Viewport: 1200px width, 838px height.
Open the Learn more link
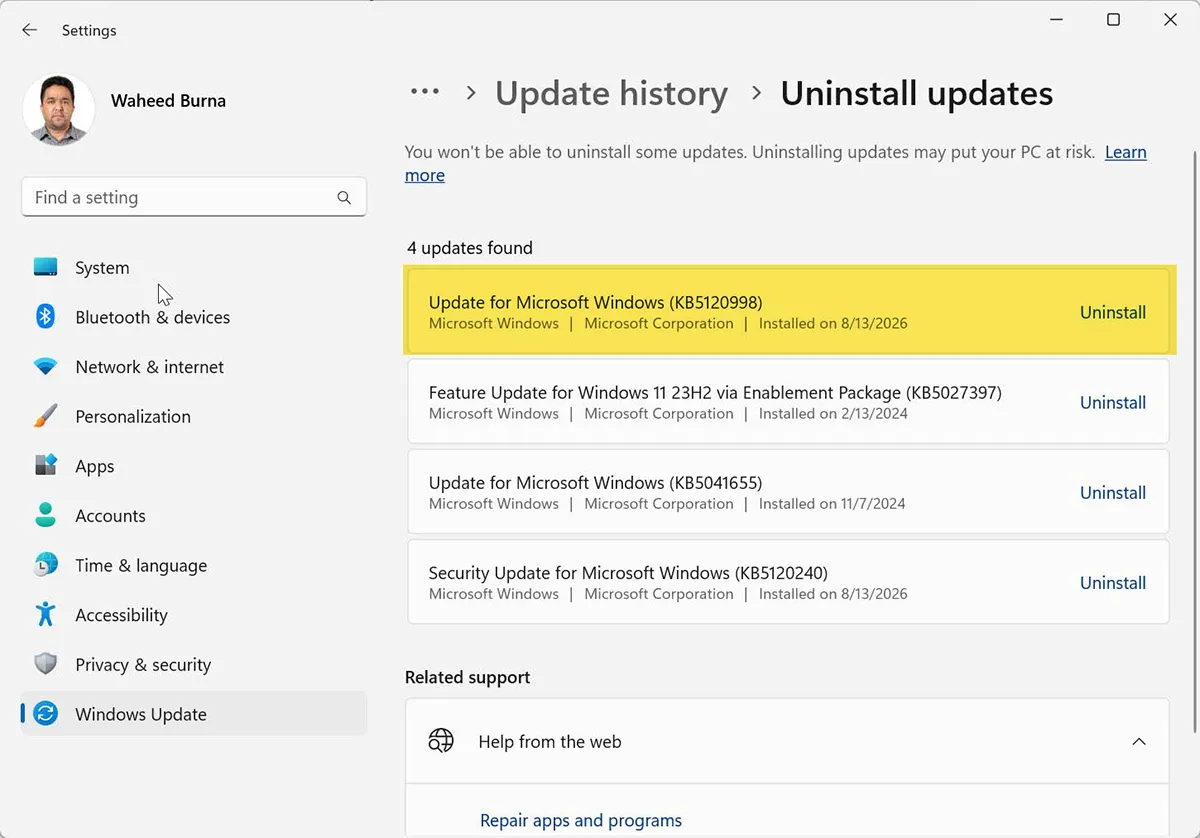click(x=1125, y=152)
